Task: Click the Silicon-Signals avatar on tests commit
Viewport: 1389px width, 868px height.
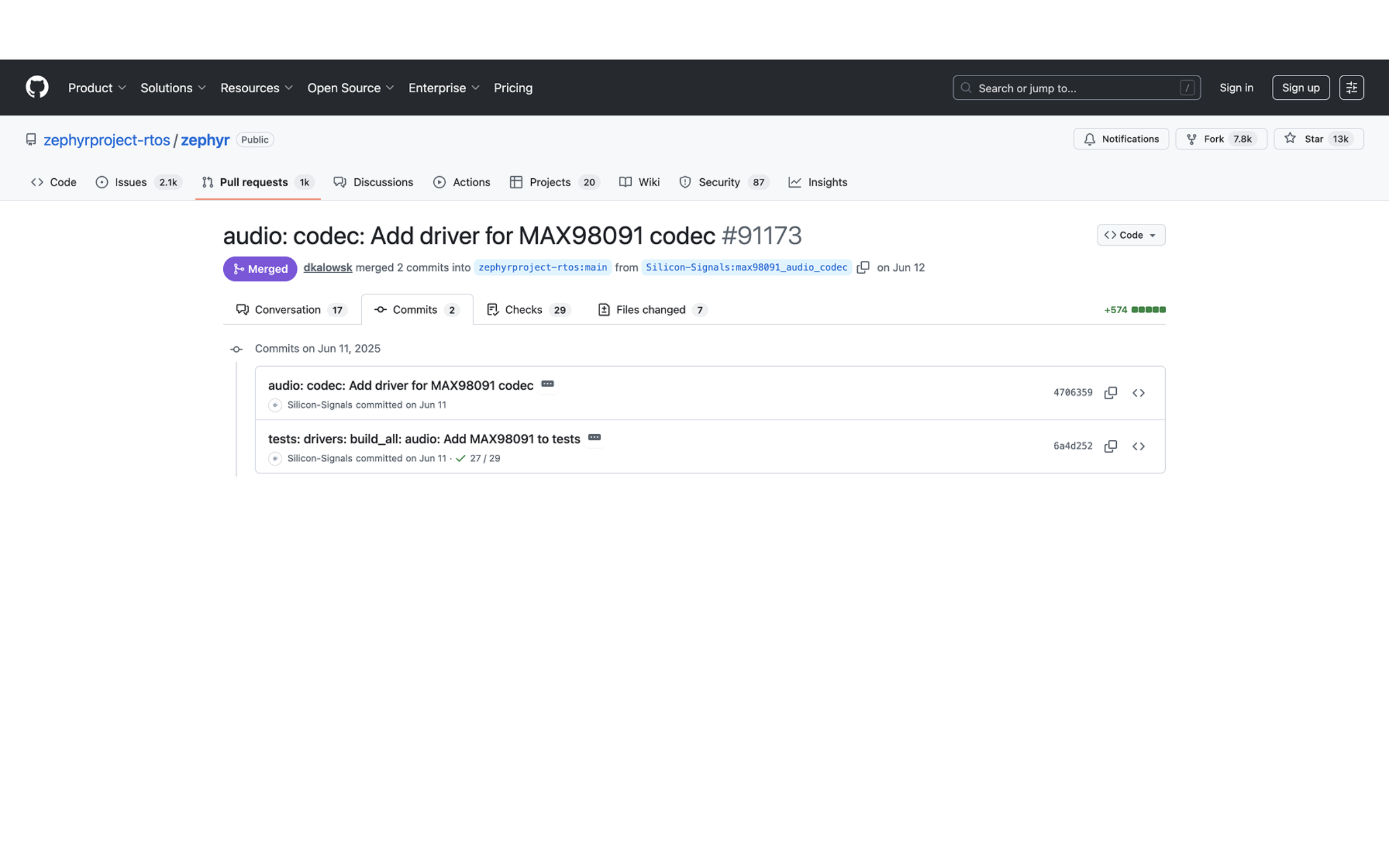Action: point(275,459)
